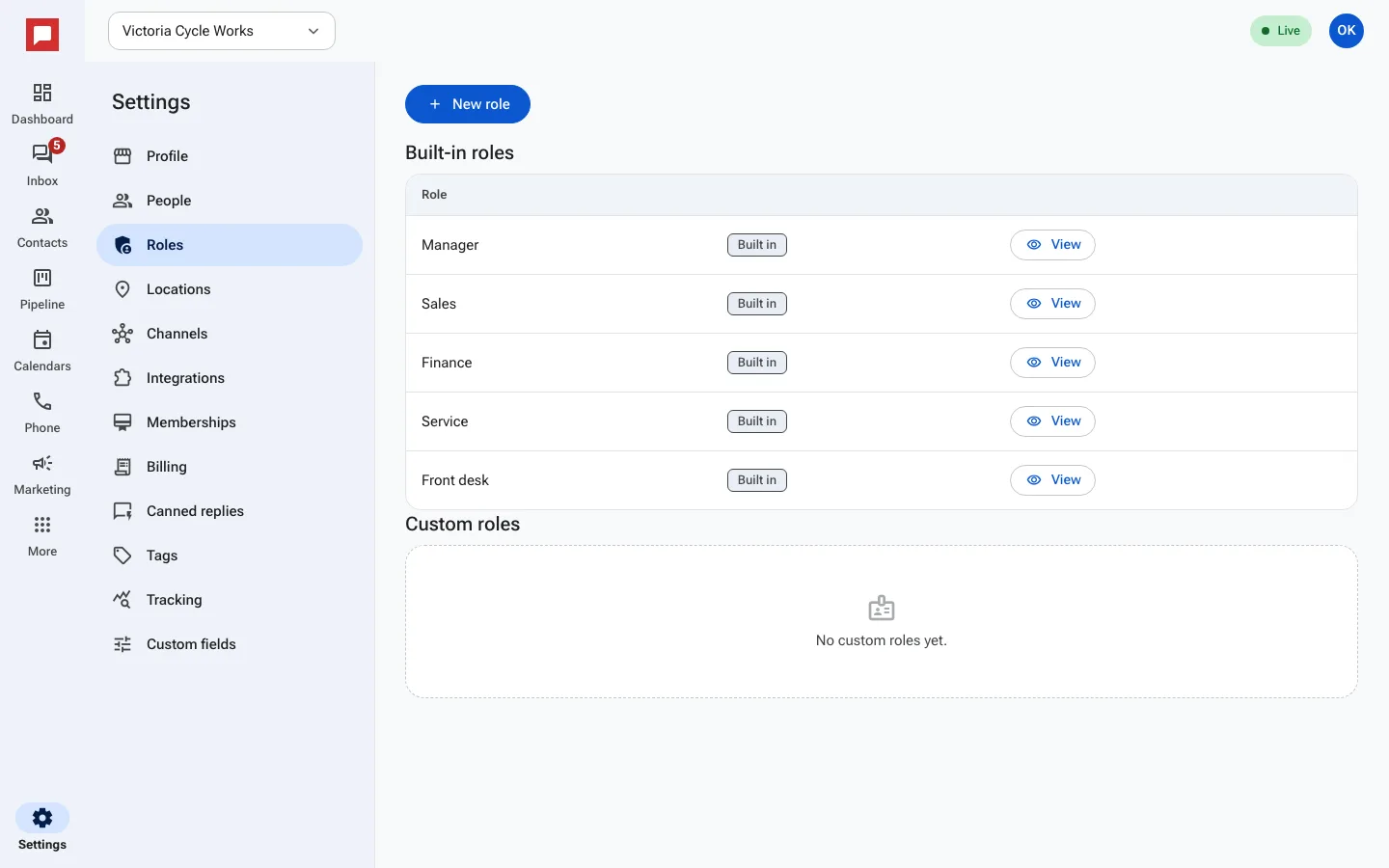
Task: Click the Memberships card icon
Action: coord(123,422)
